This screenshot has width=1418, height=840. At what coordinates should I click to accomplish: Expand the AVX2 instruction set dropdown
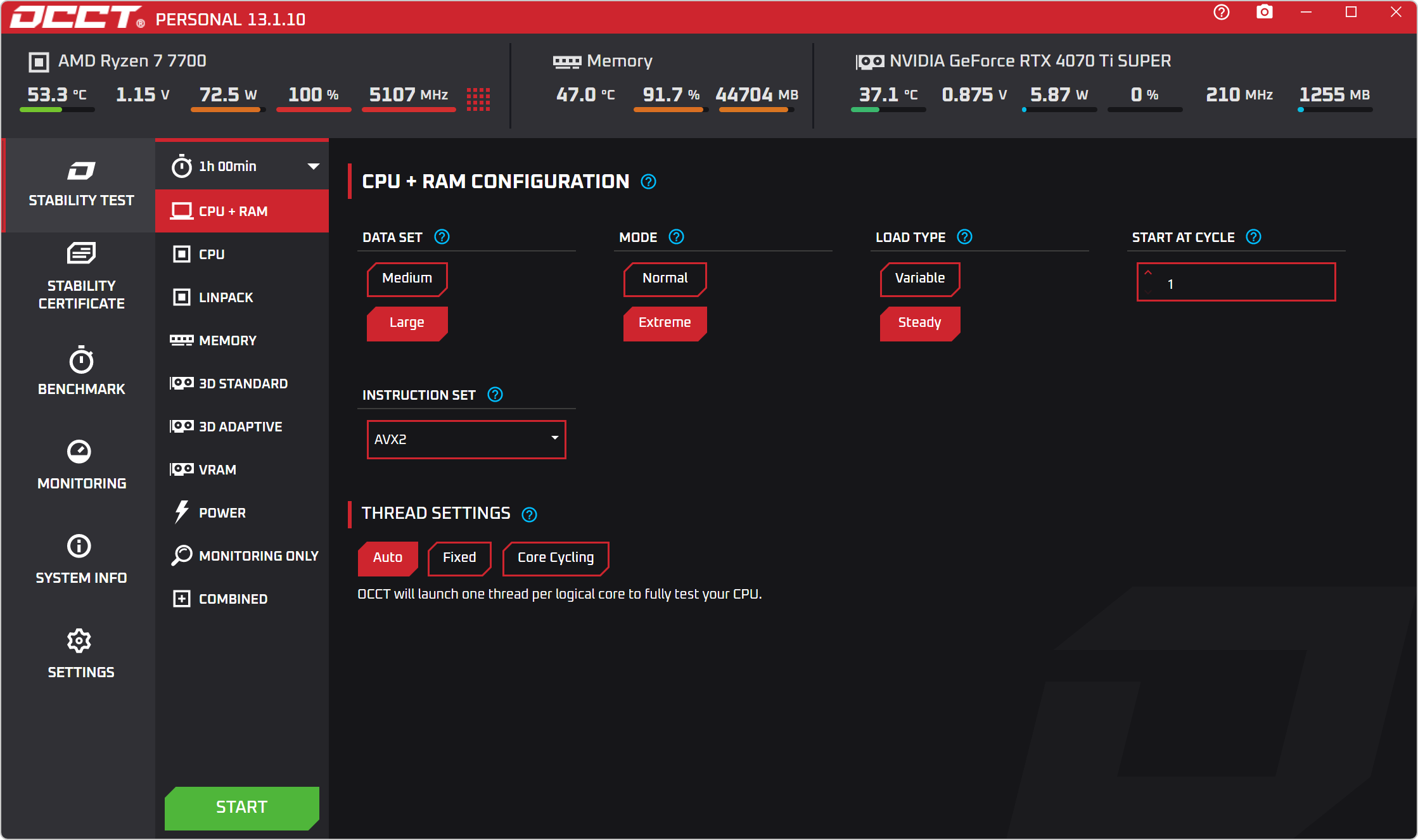coord(466,439)
